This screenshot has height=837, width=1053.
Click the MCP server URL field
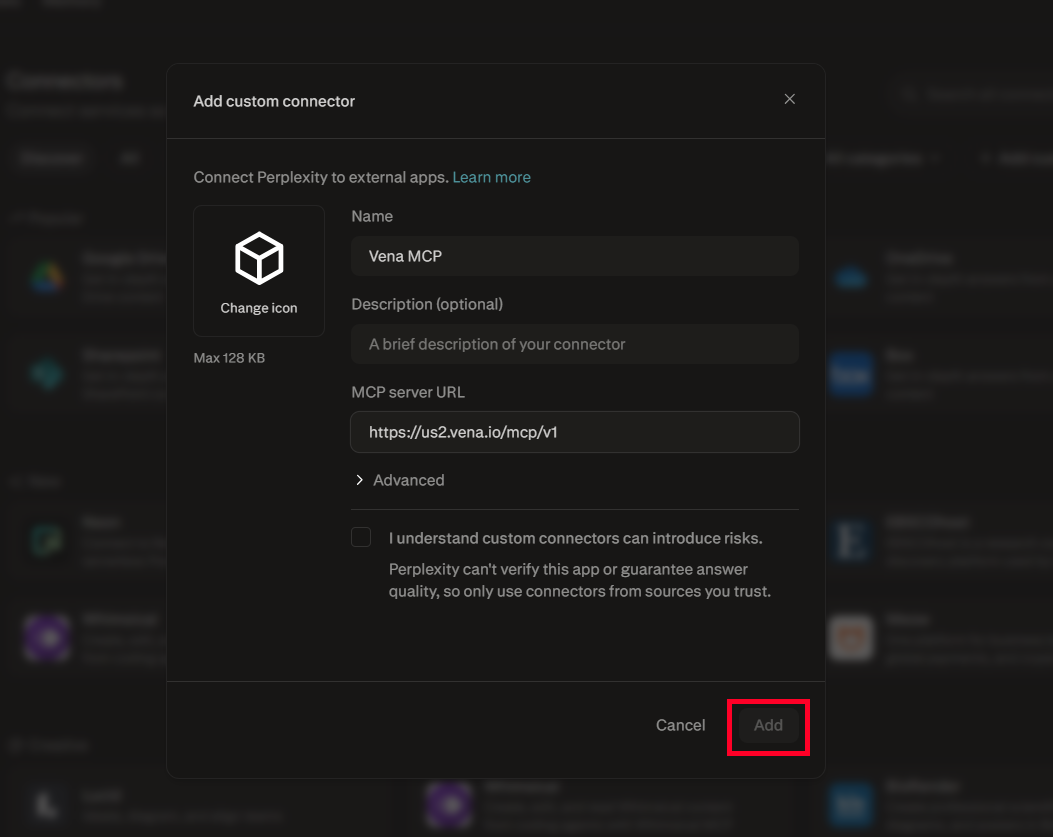click(x=575, y=432)
